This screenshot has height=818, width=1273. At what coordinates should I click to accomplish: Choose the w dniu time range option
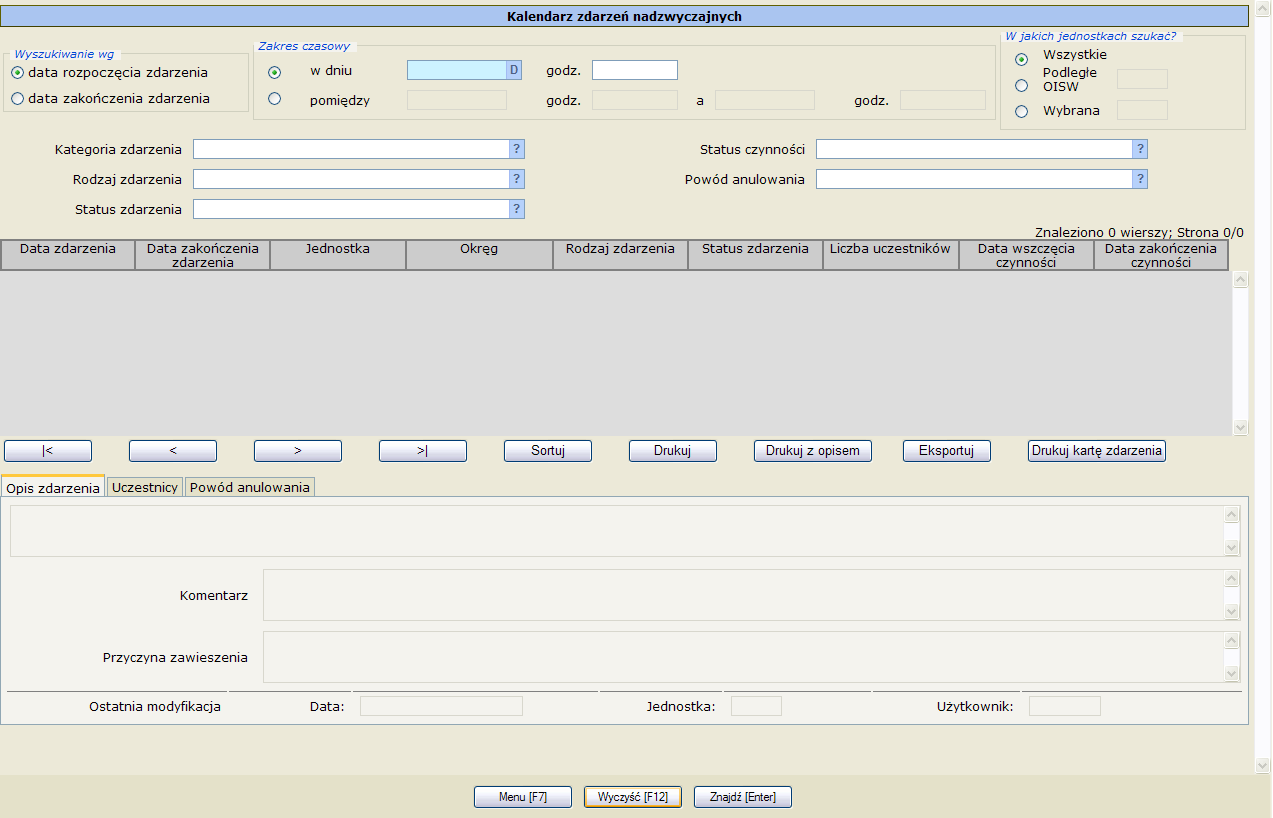pyautogui.click(x=275, y=72)
